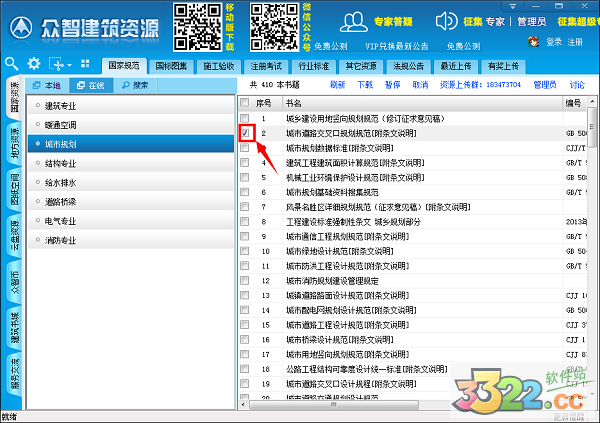Uncheck the box for 城市道路交叉口规划规范

pos(245,133)
